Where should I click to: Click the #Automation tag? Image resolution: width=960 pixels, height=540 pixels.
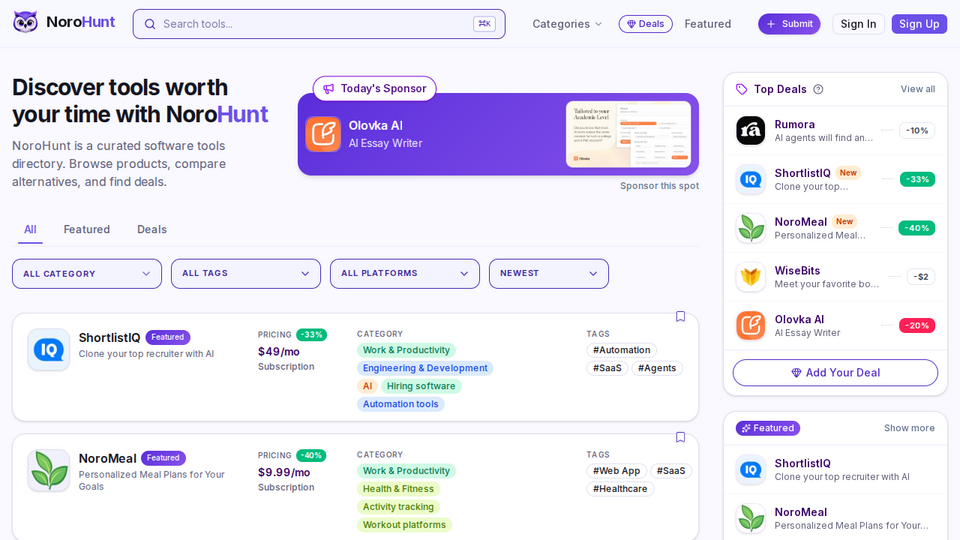[621, 350]
